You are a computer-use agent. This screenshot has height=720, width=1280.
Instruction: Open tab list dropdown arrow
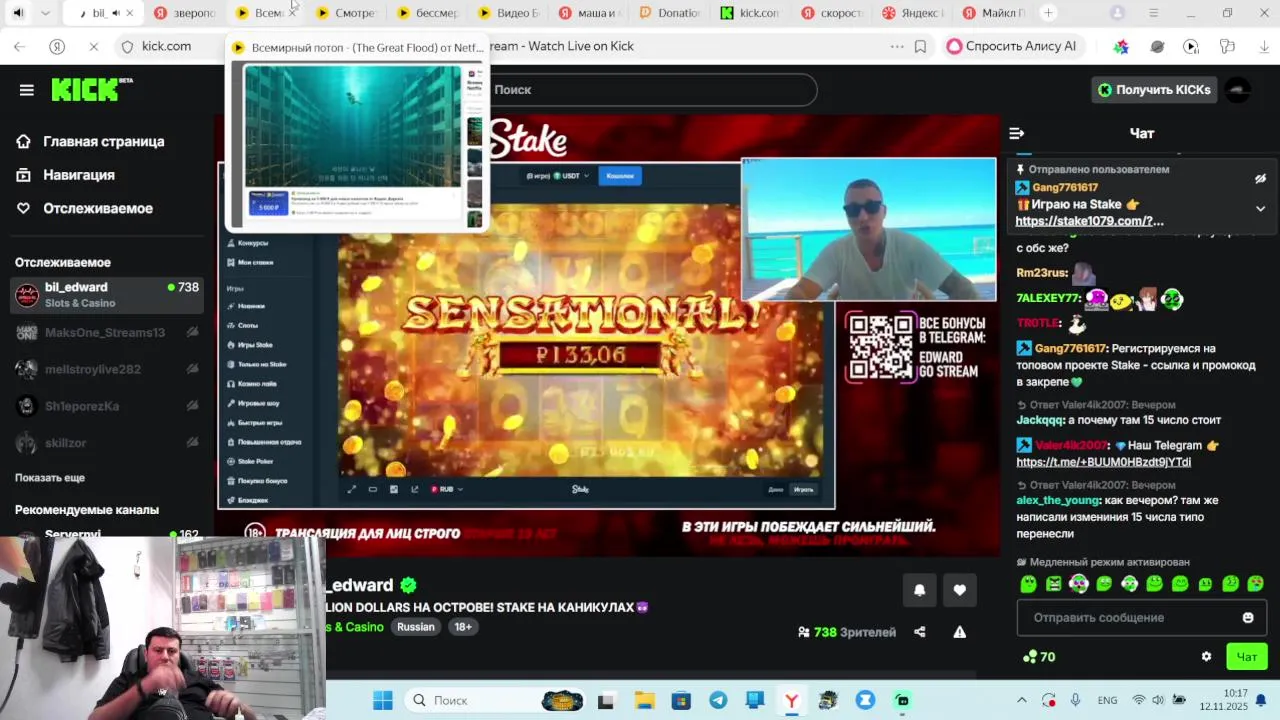pyautogui.click(x=45, y=13)
